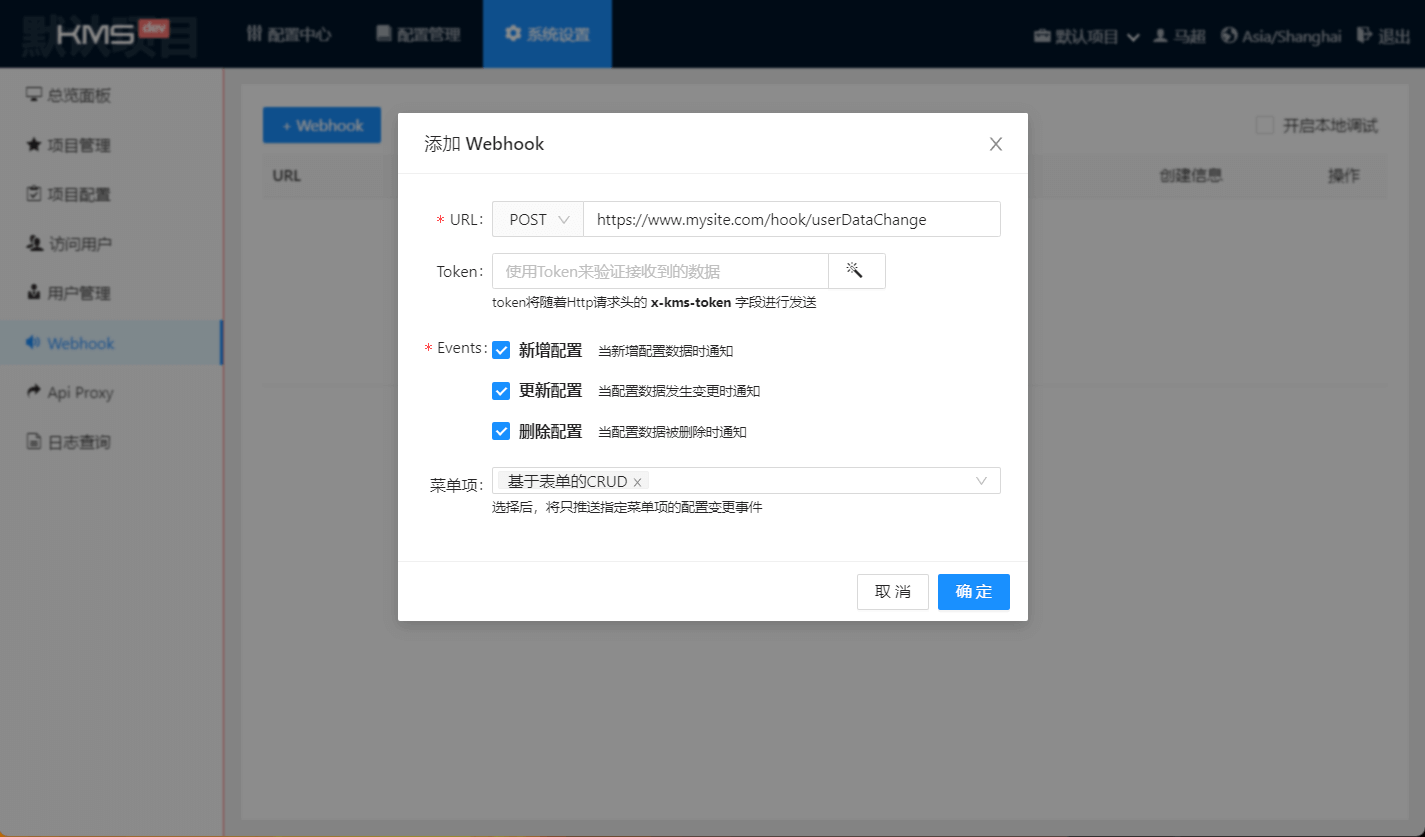Click the 取消 cancel button
Image resolution: width=1425 pixels, height=837 pixels.
(x=892, y=592)
